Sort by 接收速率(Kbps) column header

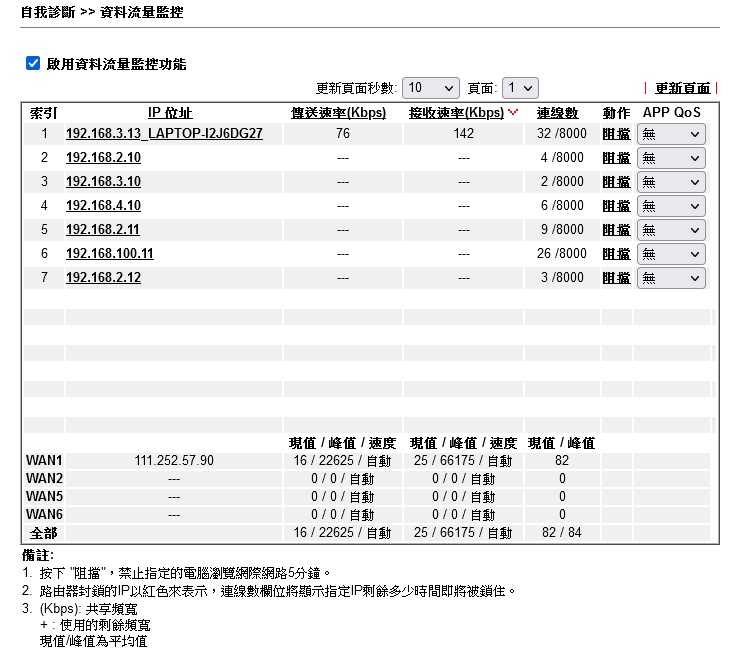click(x=457, y=113)
